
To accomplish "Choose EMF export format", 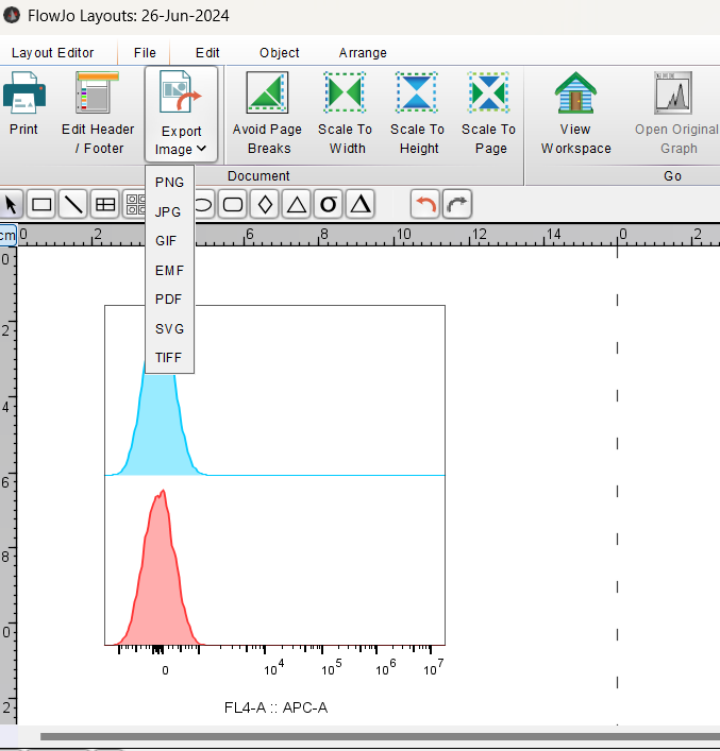I will [170, 271].
